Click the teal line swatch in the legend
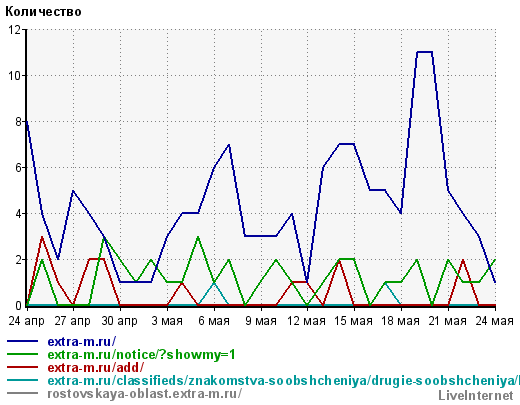The image size is (520, 405). pyautogui.click(x=22, y=380)
